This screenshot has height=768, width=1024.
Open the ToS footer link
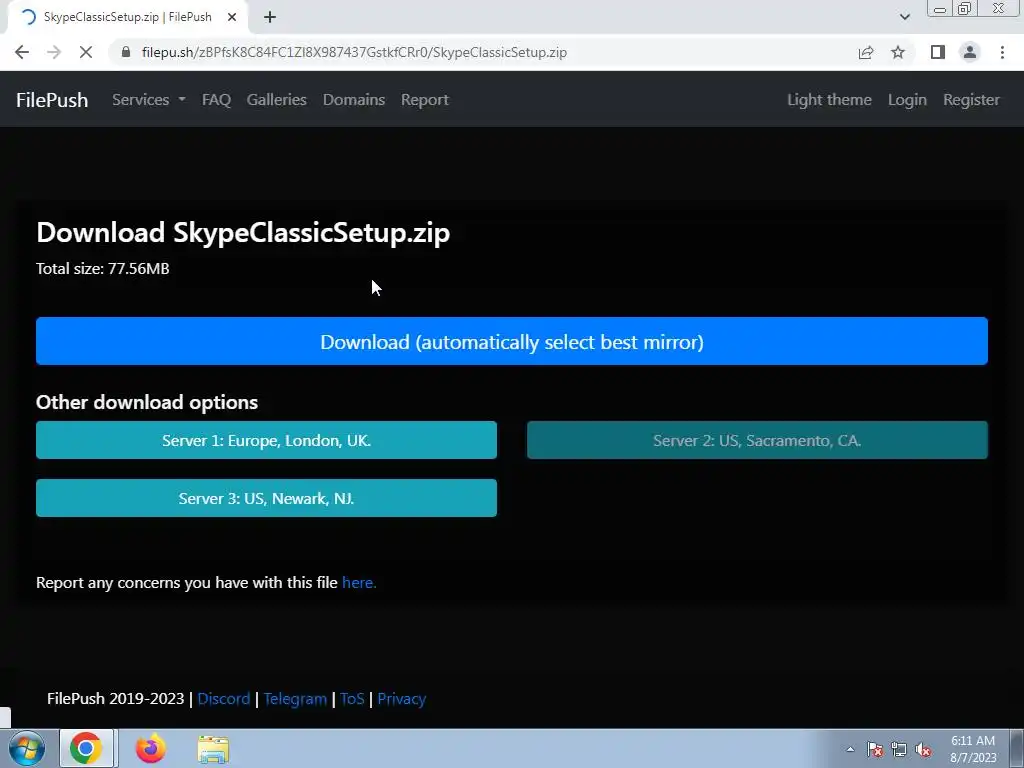click(352, 699)
